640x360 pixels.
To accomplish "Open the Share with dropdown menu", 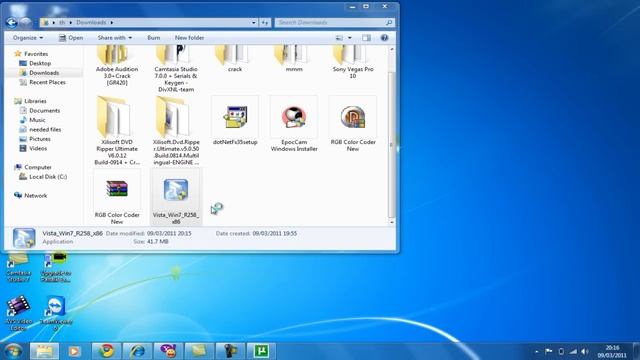I will [115, 38].
